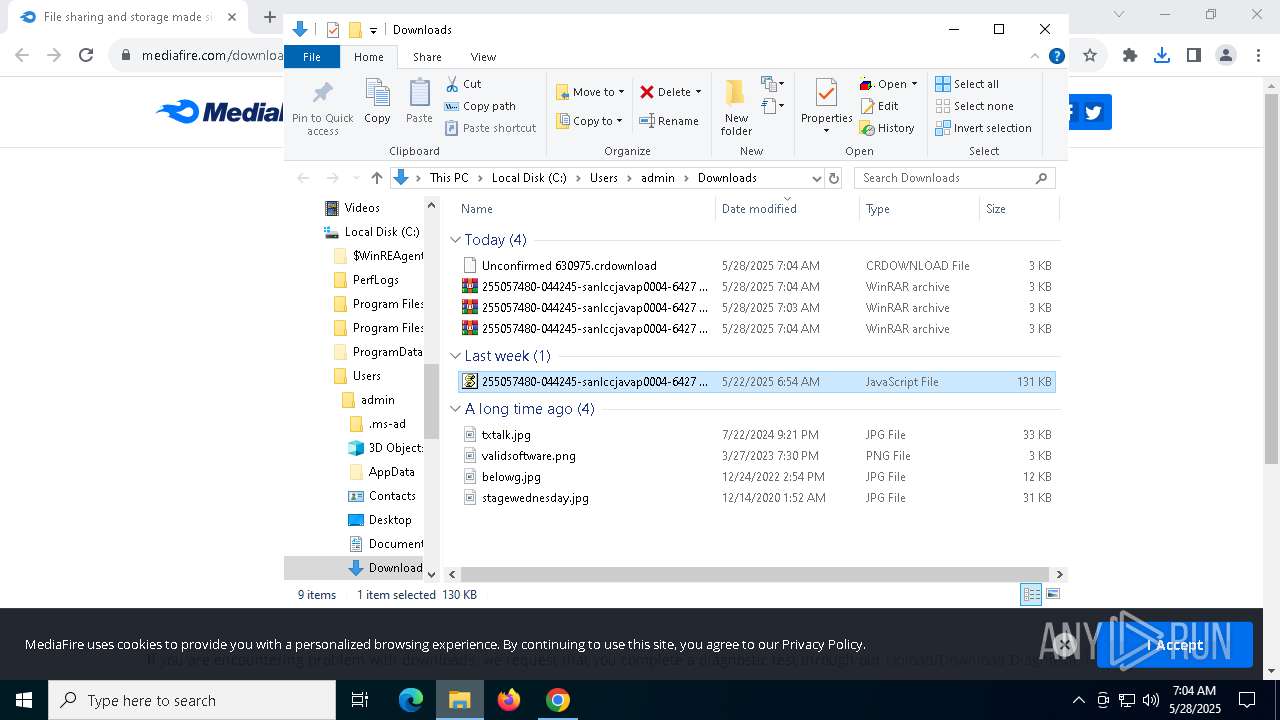
Task: Switch to details view layout icon
Action: (1031, 595)
